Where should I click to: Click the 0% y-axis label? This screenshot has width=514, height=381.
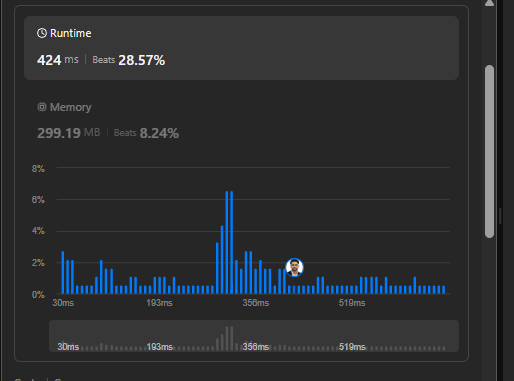(38, 295)
